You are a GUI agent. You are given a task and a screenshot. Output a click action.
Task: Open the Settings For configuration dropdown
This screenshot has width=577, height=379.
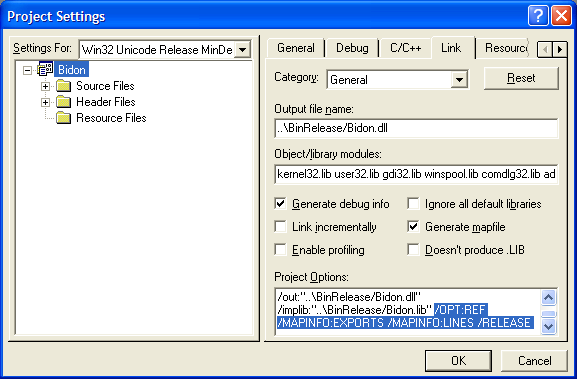point(243,50)
